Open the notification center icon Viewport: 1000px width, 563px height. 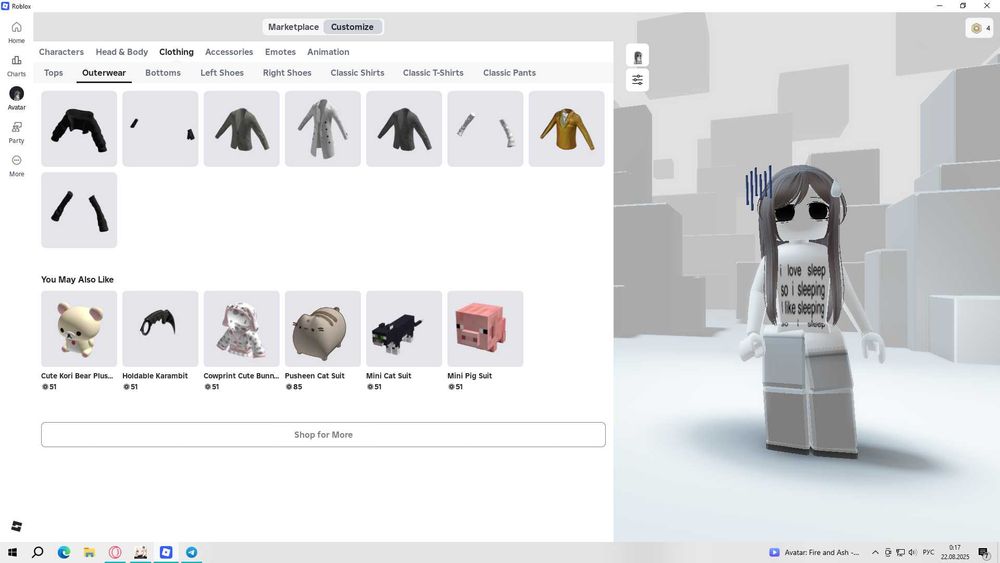985,553
